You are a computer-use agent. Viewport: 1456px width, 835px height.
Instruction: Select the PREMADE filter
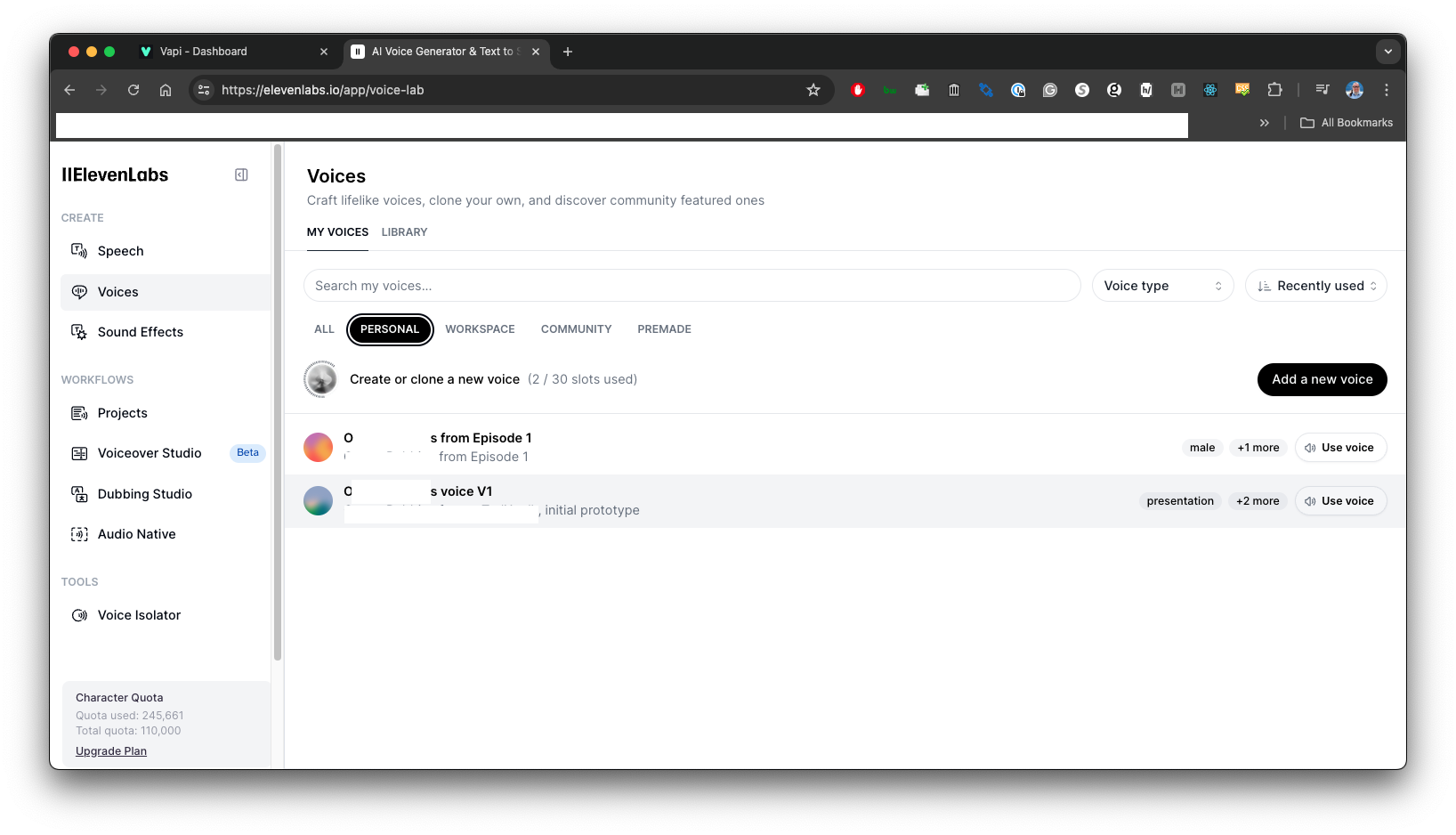click(664, 329)
